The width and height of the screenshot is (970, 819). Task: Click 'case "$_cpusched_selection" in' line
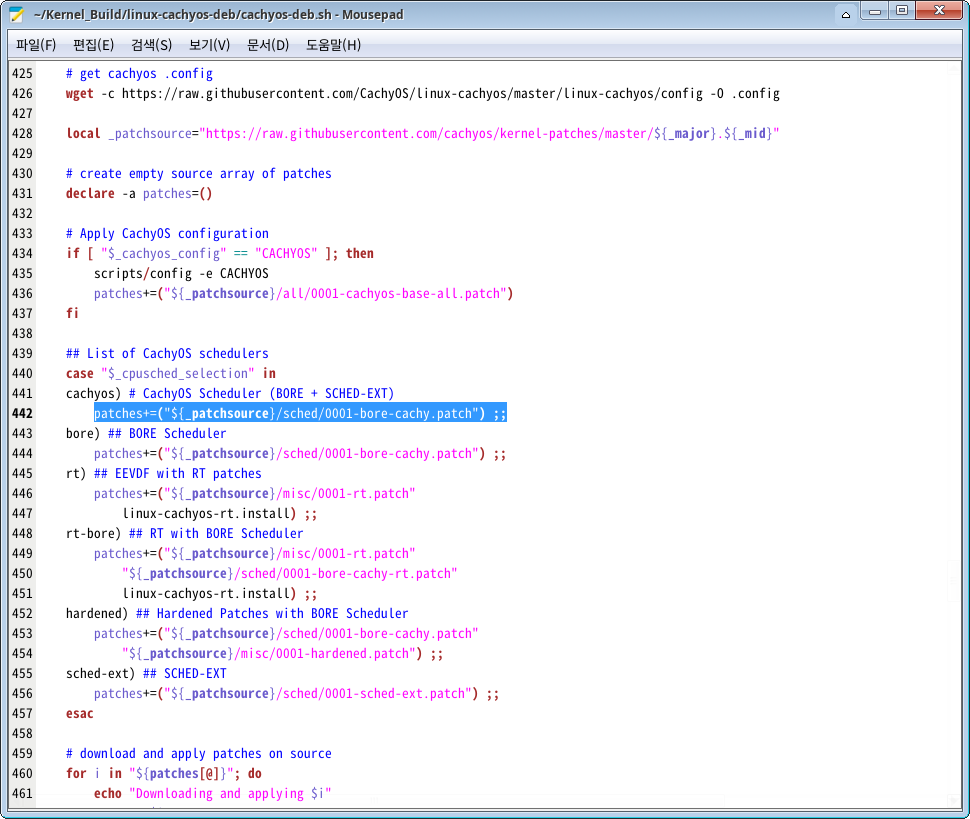[171, 374]
